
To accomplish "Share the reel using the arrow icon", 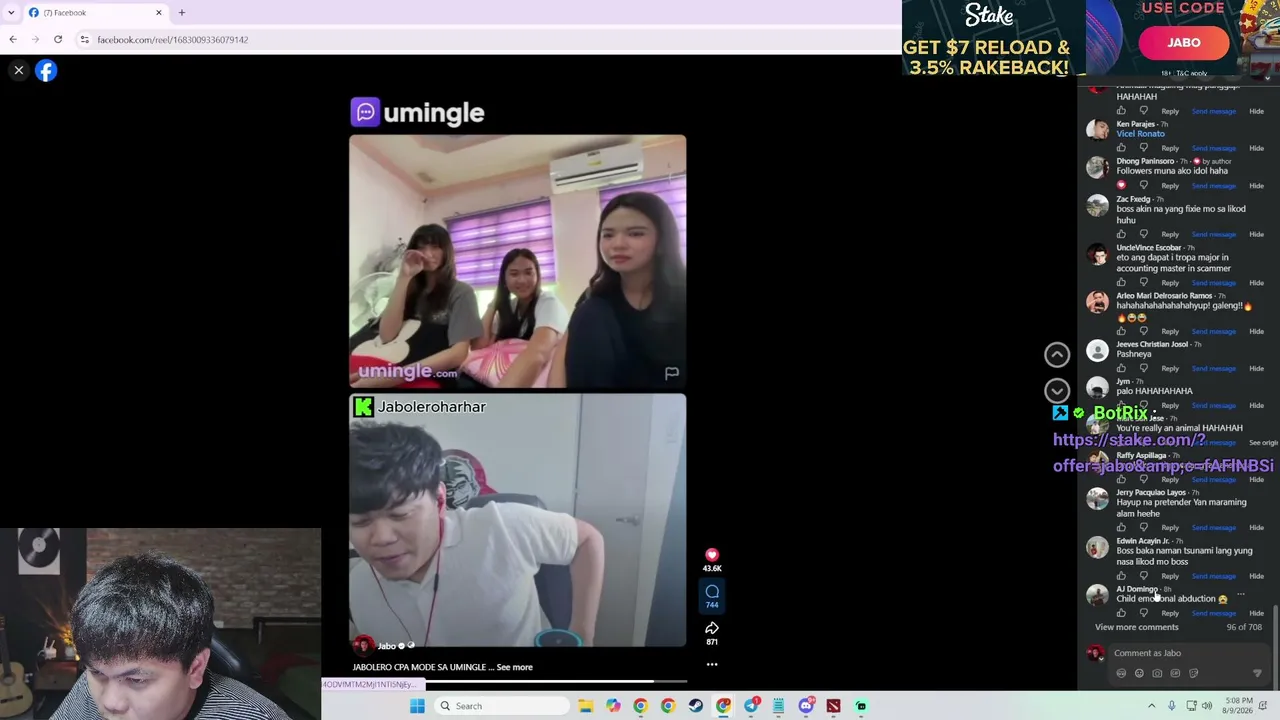I will [712, 628].
